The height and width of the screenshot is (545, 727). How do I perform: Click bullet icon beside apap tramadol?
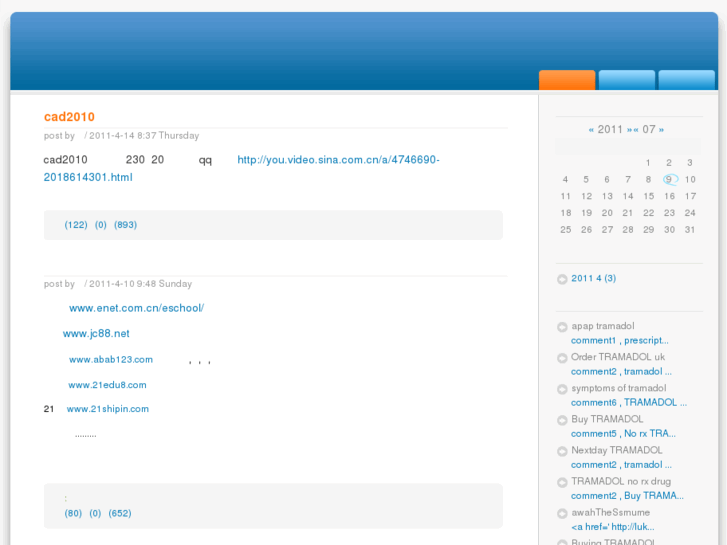click(562, 327)
